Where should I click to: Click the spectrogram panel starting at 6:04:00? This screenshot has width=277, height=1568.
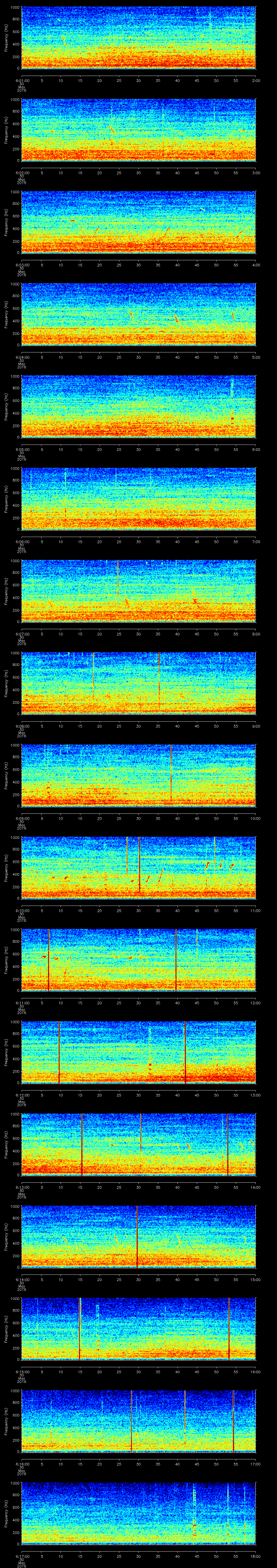coord(139,315)
